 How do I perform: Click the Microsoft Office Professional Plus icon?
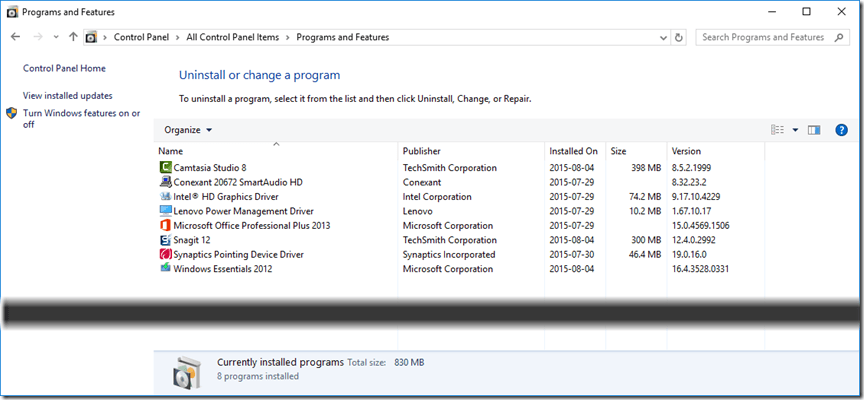click(x=165, y=226)
